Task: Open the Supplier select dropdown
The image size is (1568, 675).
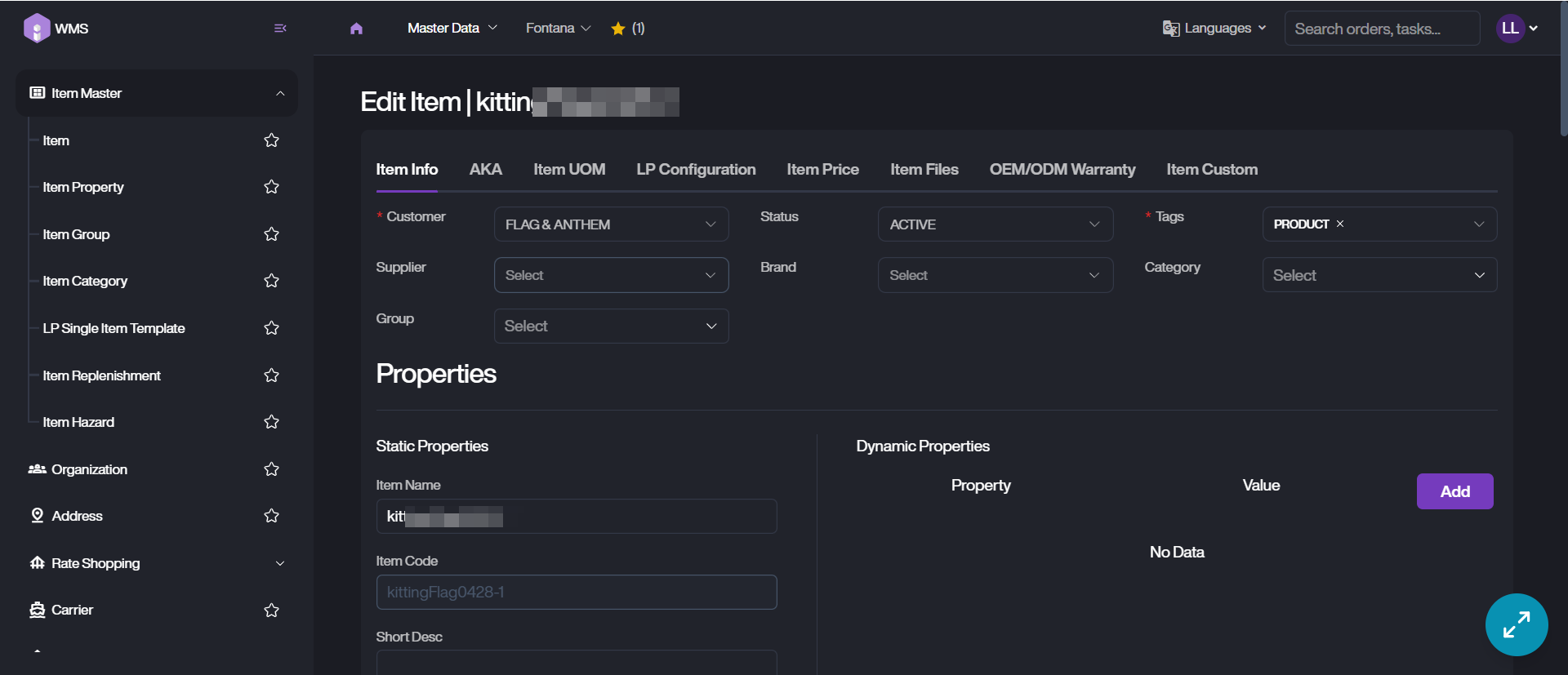Action: point(610,275)
